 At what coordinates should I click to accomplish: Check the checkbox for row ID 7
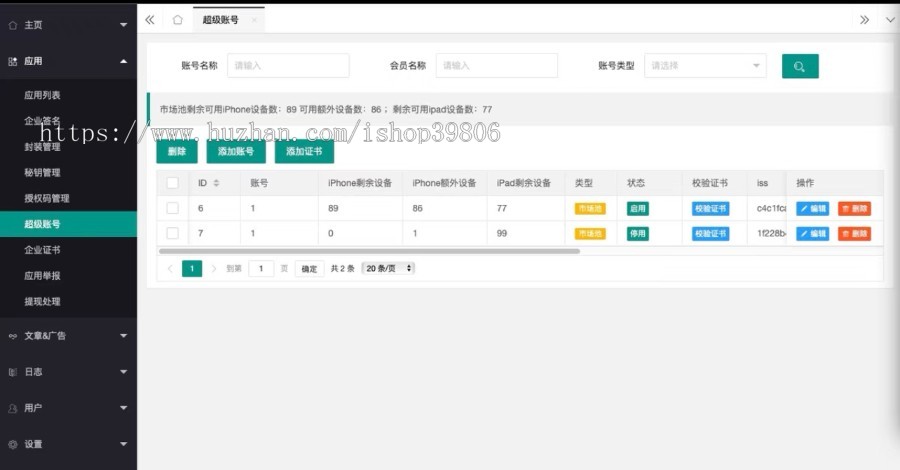tap(172, 233)
